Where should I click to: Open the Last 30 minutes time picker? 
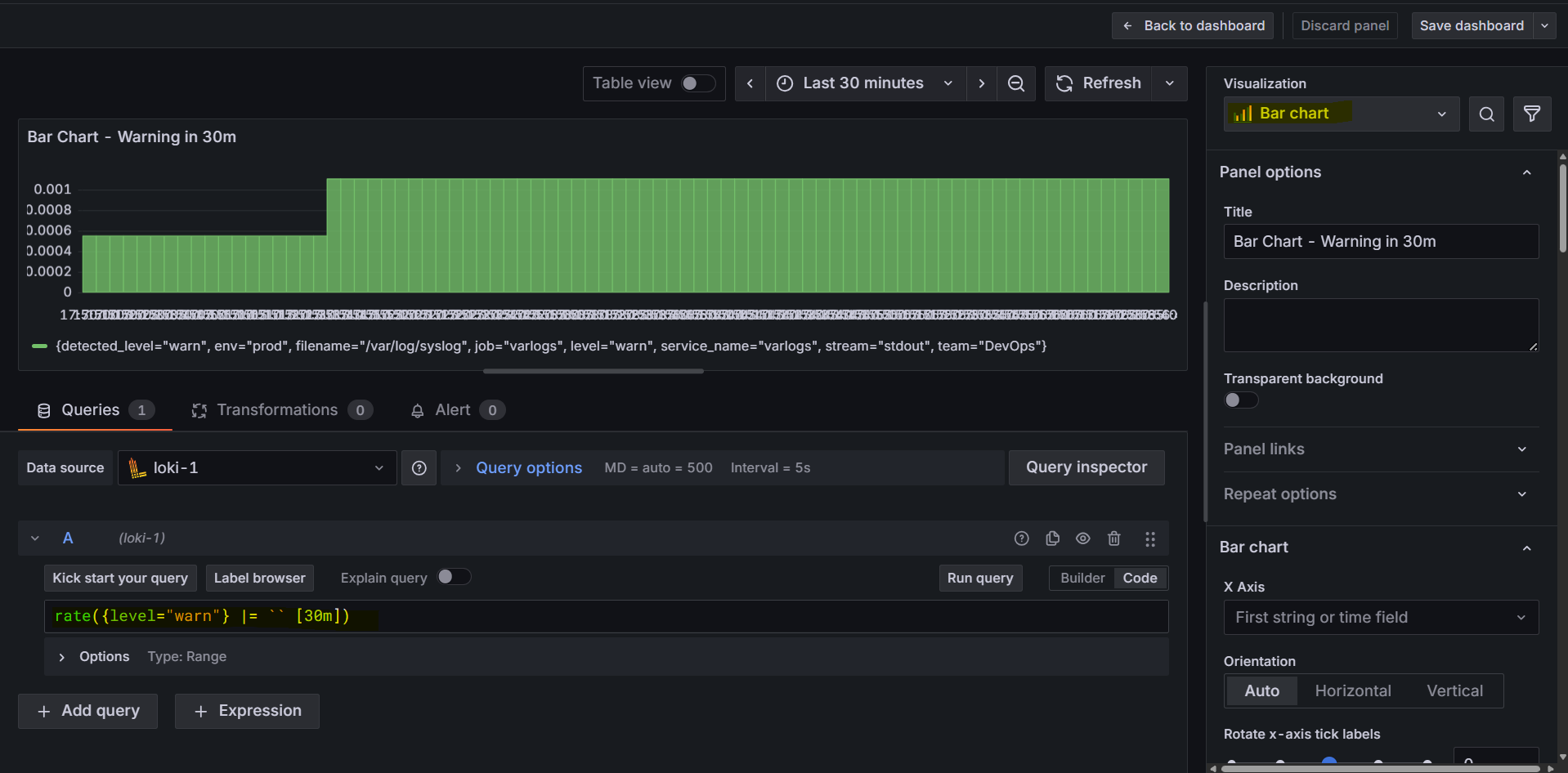865,83
